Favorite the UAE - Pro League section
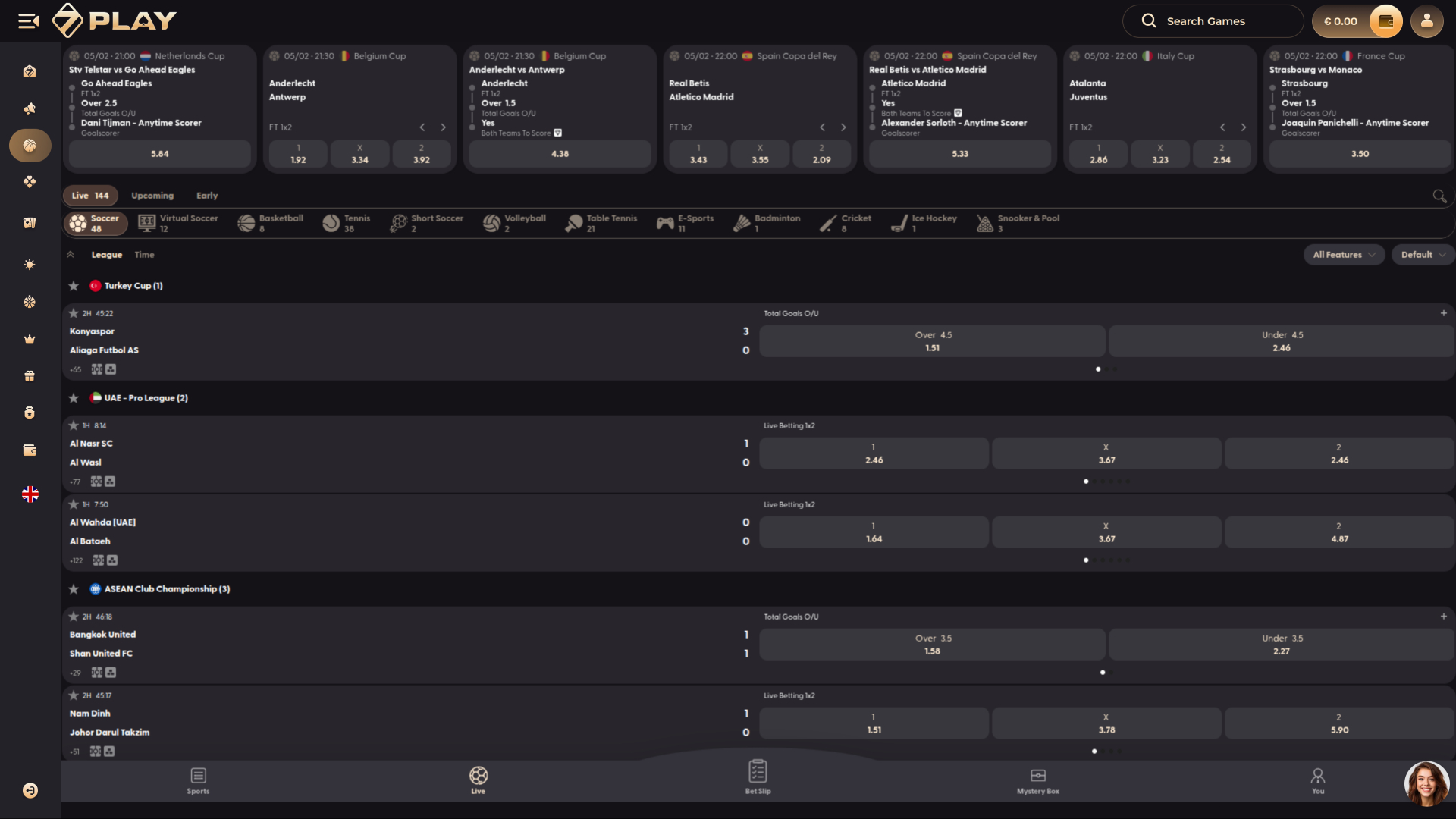Screen dimensions: 1456x819 (x=74, y=397)
